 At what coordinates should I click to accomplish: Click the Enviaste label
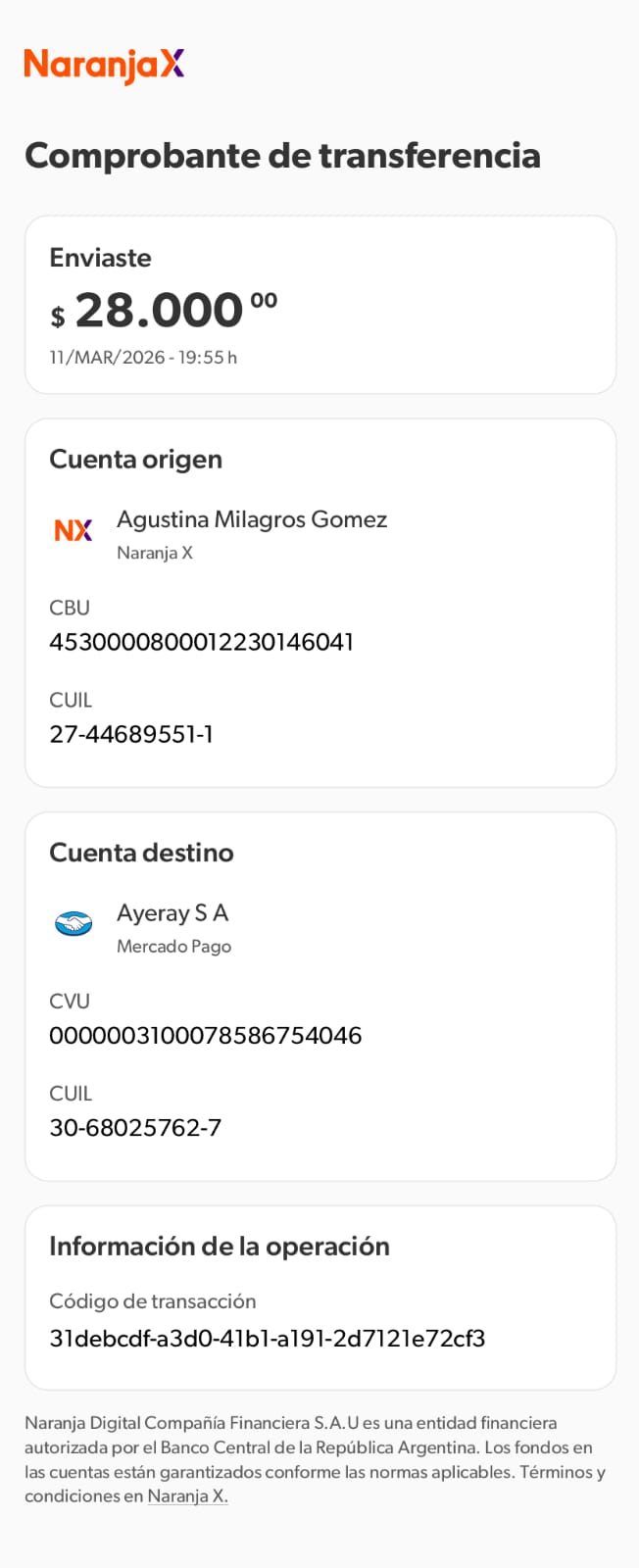100,258
